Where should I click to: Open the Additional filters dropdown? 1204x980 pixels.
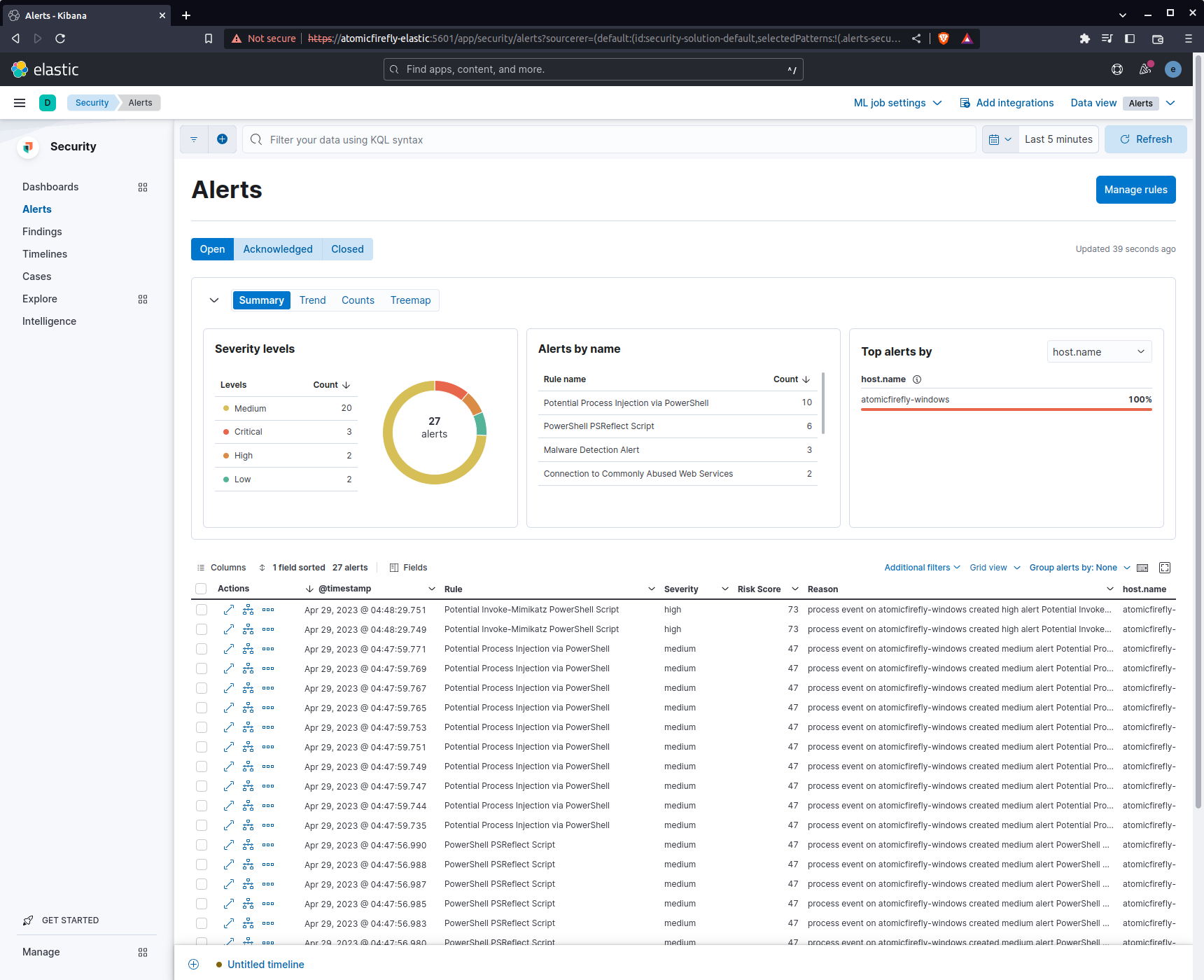pyautogui.click(x=922, y=568)
